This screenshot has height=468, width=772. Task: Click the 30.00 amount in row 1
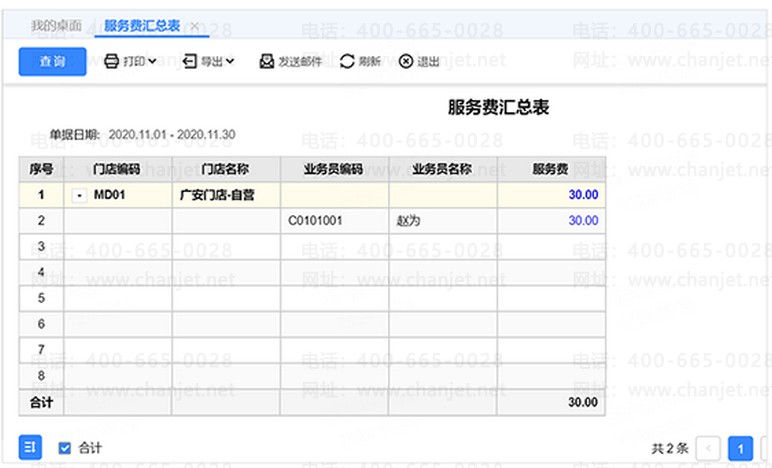[x=583, y=195]
